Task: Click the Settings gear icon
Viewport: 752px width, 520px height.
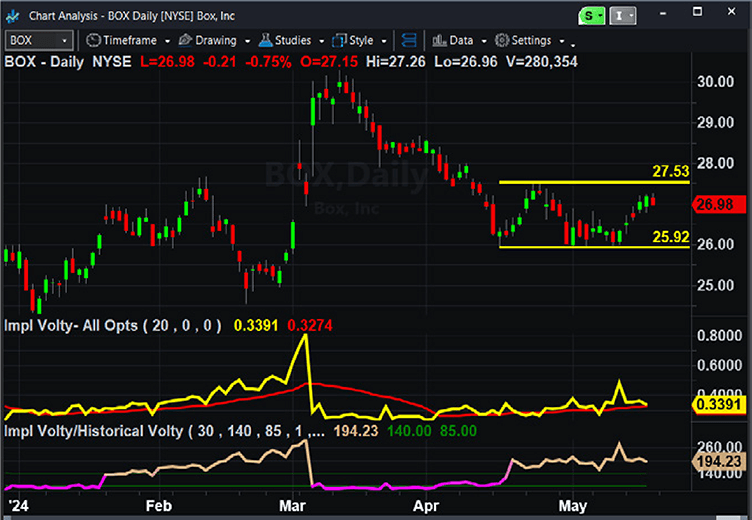Action: pos(502,41)
